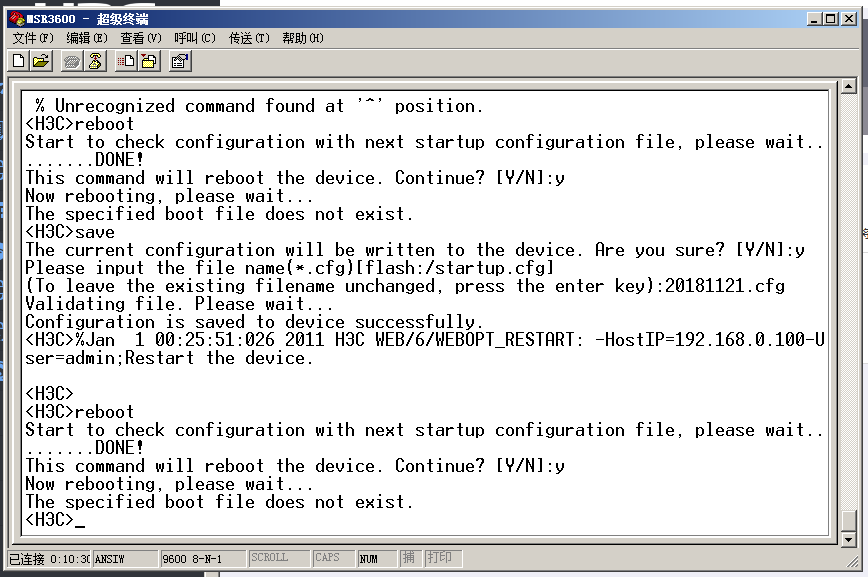Open the 呼叫(C) menu
Screen dimensions: 868x577
click(x=195, y=39)
